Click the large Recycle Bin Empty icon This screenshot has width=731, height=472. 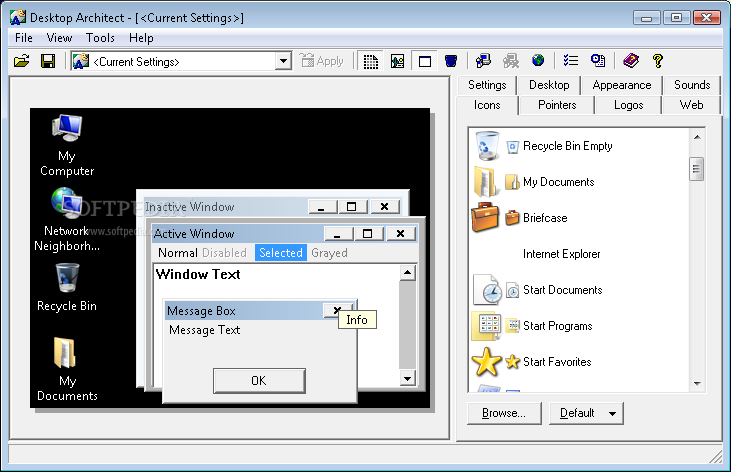tap(487, 146)
